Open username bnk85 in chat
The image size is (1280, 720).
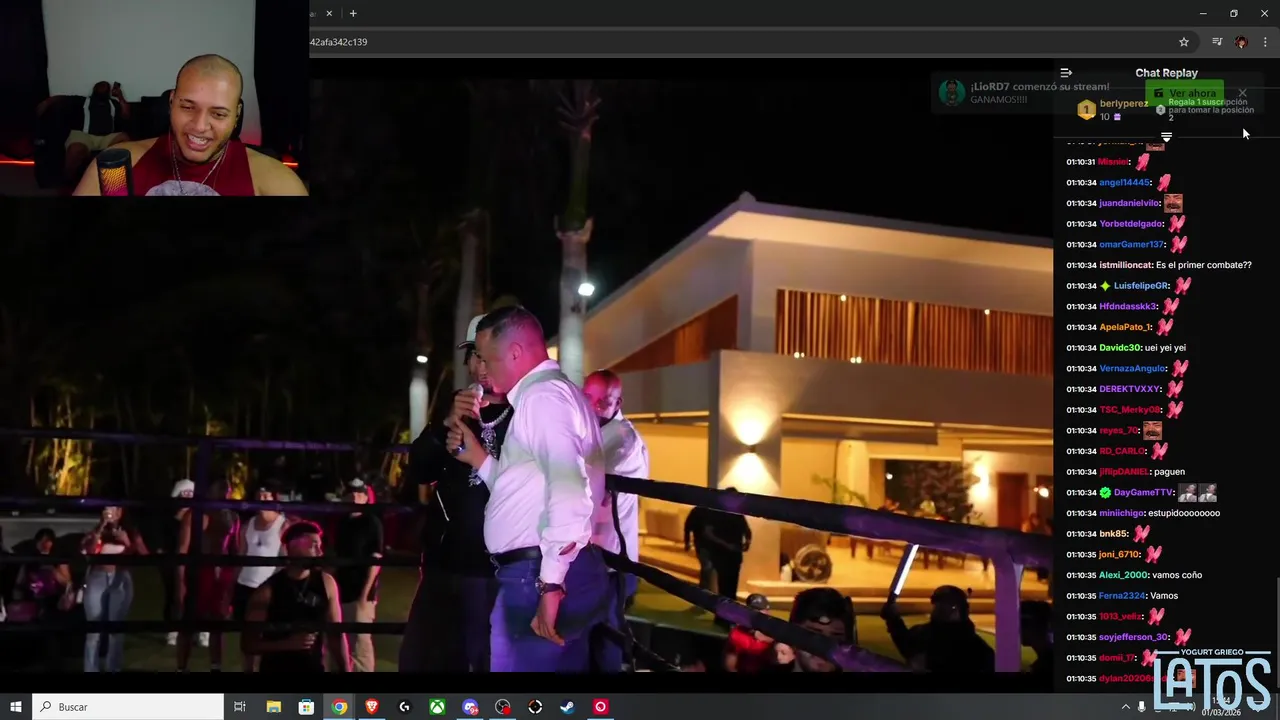click(x=1113, y=534)
